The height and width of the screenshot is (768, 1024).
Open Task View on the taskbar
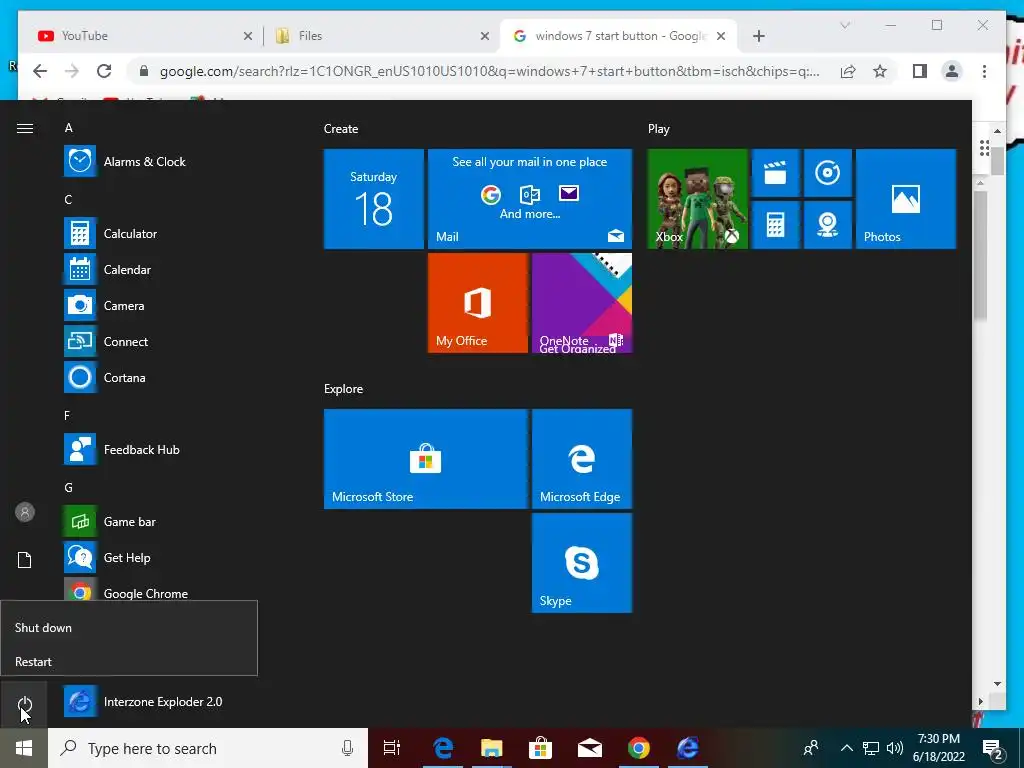(392, 748)
